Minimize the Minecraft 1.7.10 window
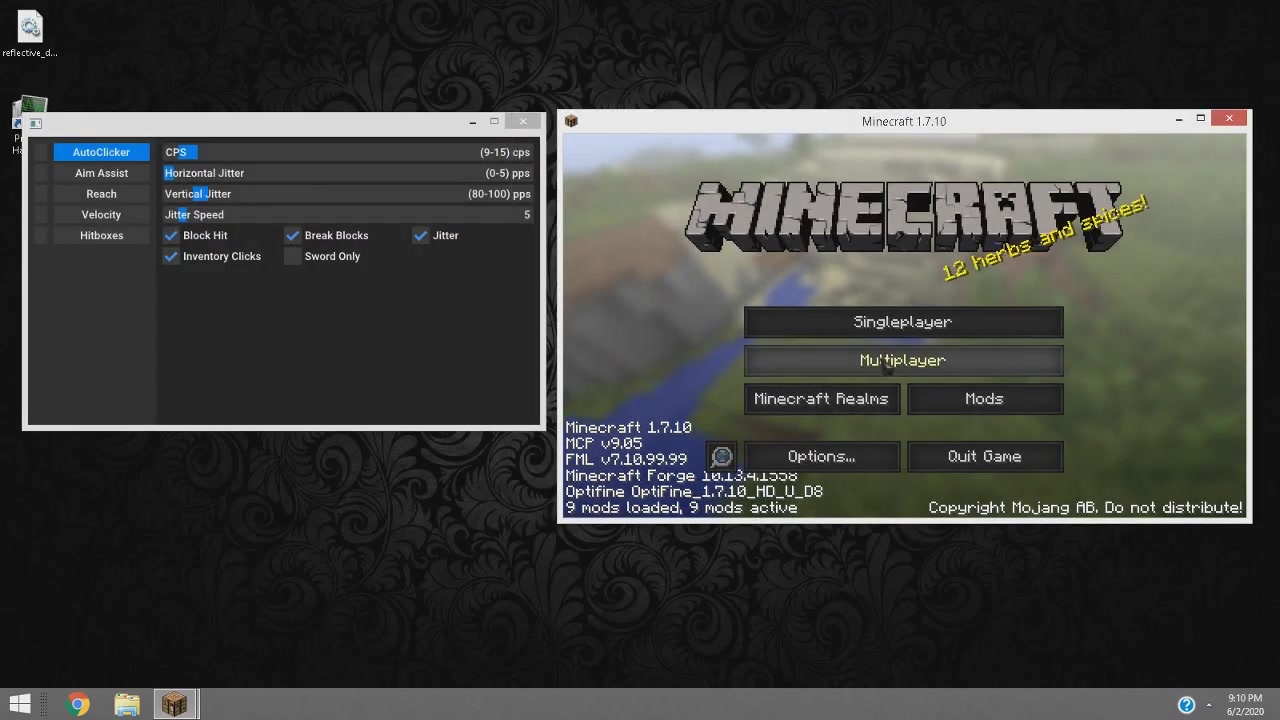This screenshot has height=720, width=1280. pos(1178,120)
